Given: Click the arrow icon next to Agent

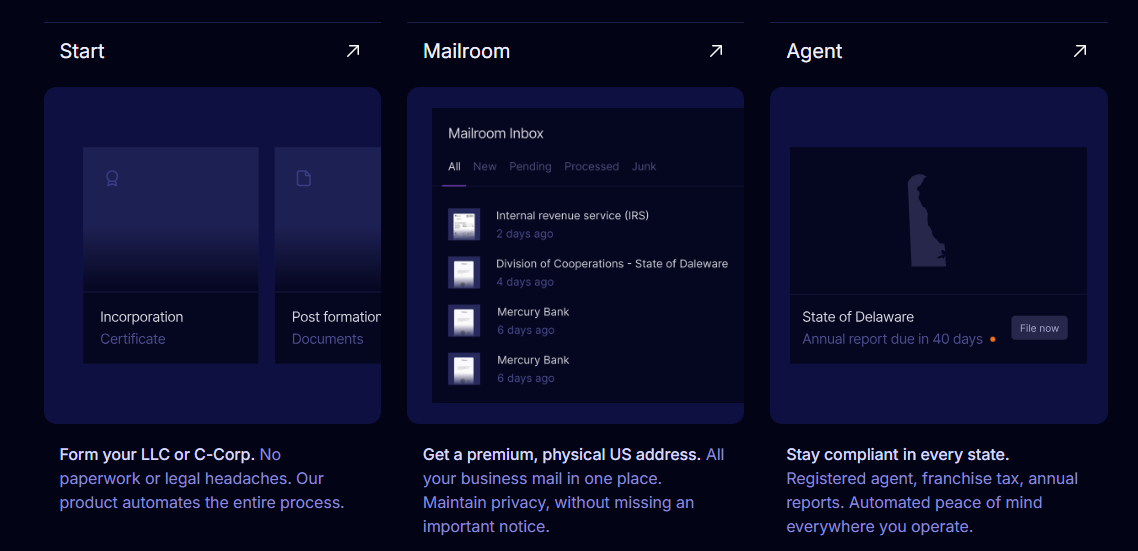Looking at the screenshot, I should pyautogui.click(x=1080, y=51).
